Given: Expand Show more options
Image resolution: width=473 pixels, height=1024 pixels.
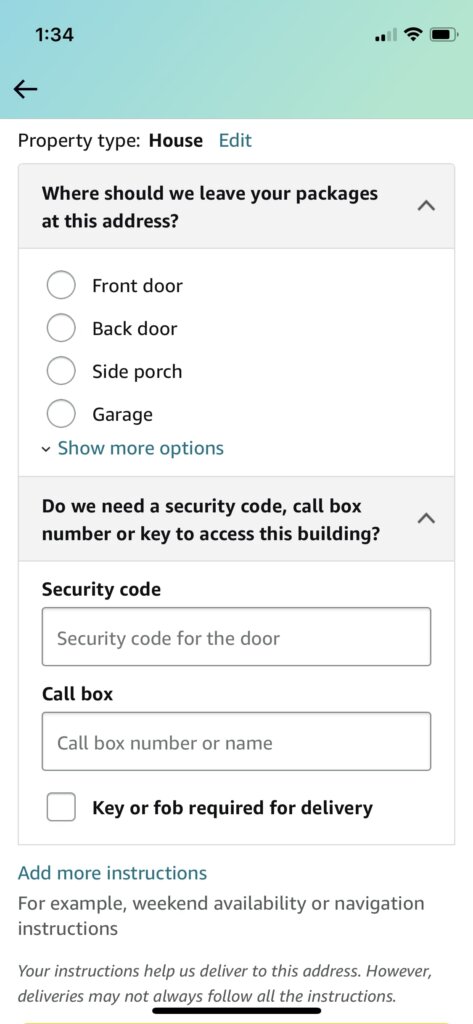Looking at the screenshot, I should [x=140, y=448].
